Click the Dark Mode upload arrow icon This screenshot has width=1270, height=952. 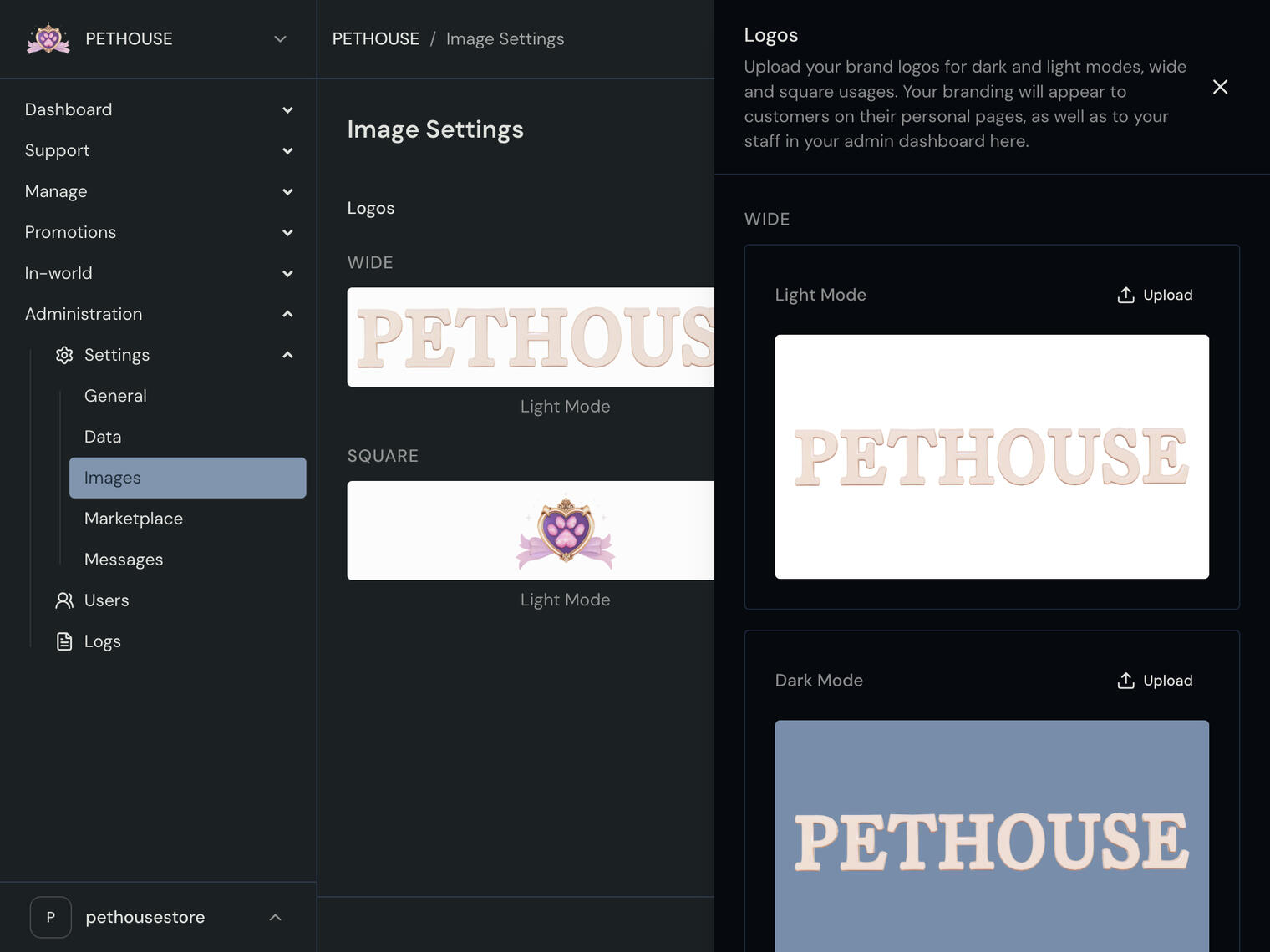coord(1125,681)
